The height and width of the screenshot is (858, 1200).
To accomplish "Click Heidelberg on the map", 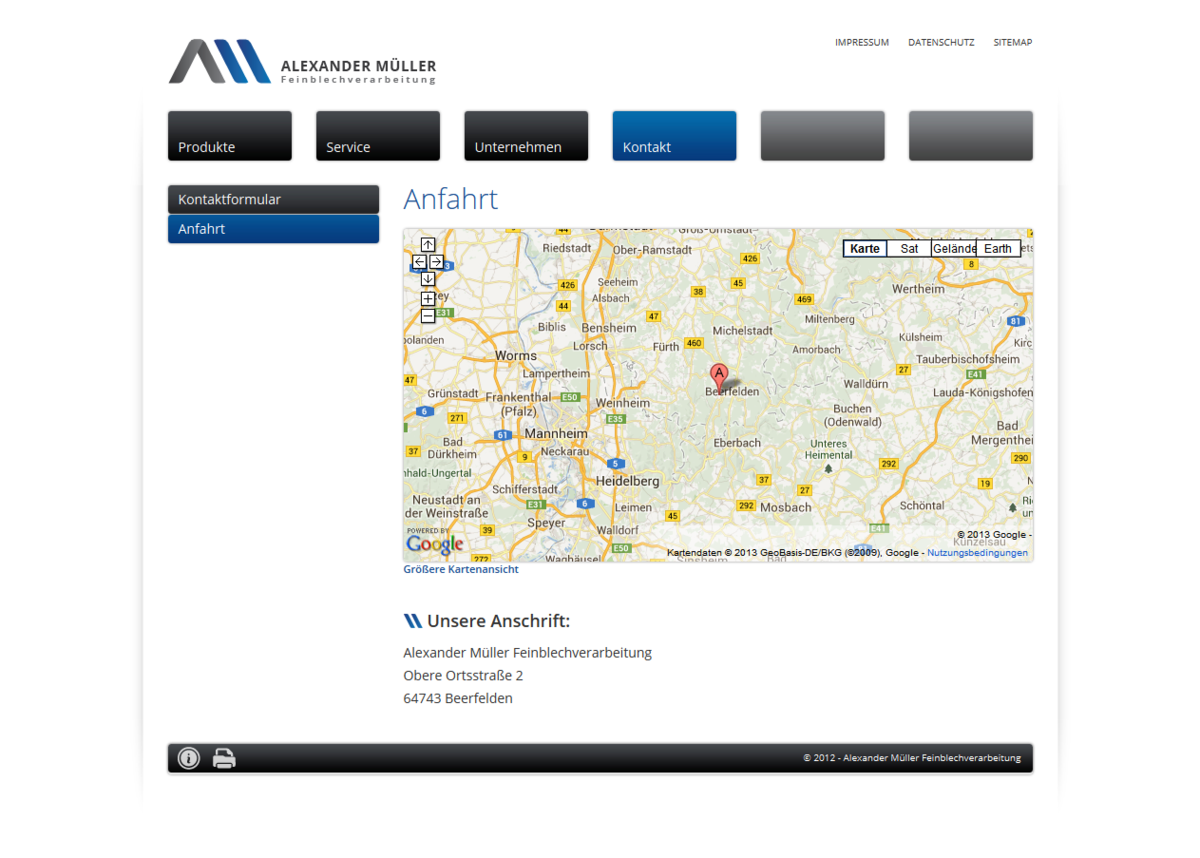I will coord(628,481).
